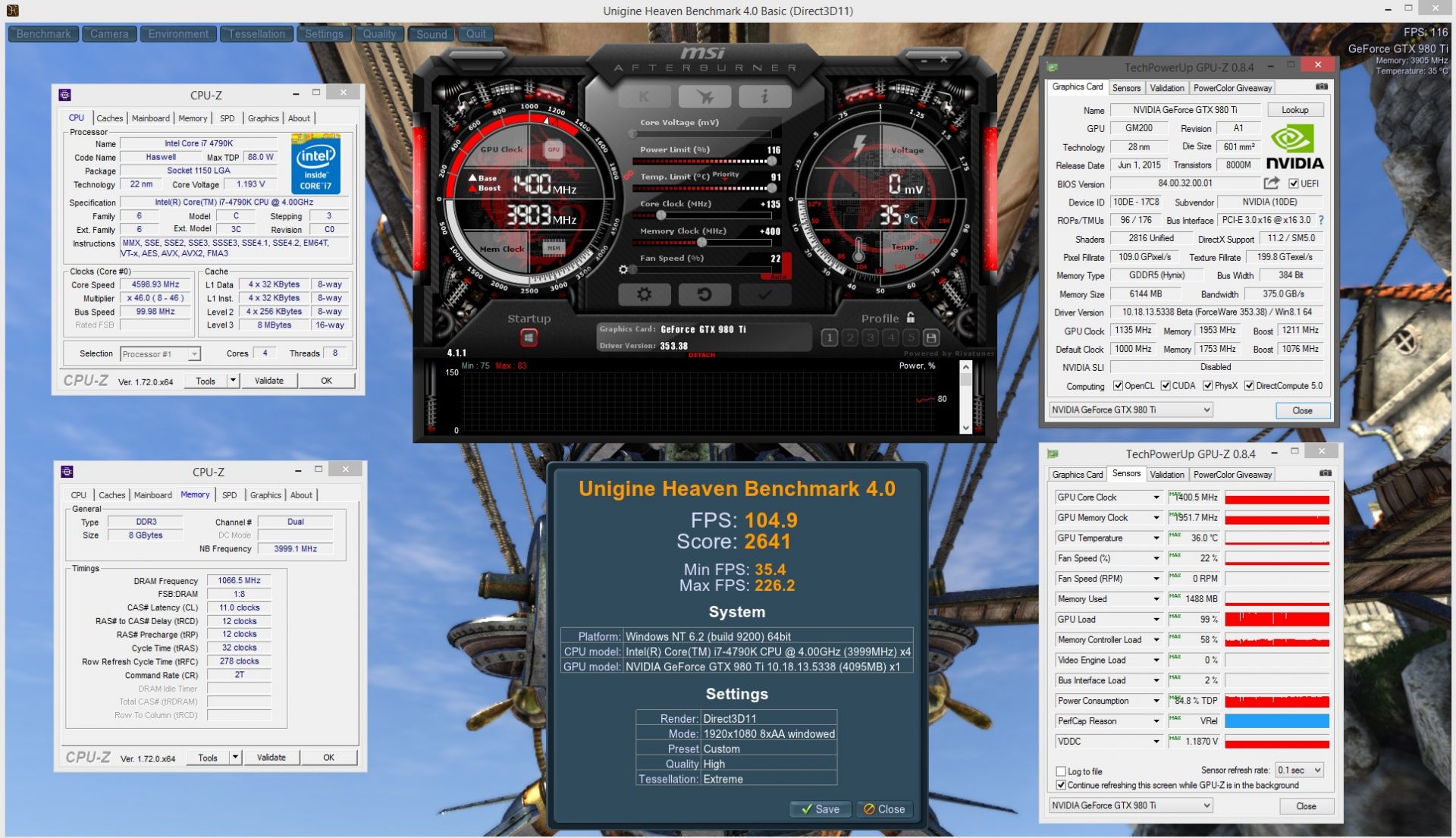Screen dimensions: 1456x838
Task: Click the Afterburner monitoring graph scrollbar
Action: tap(965, 397)
